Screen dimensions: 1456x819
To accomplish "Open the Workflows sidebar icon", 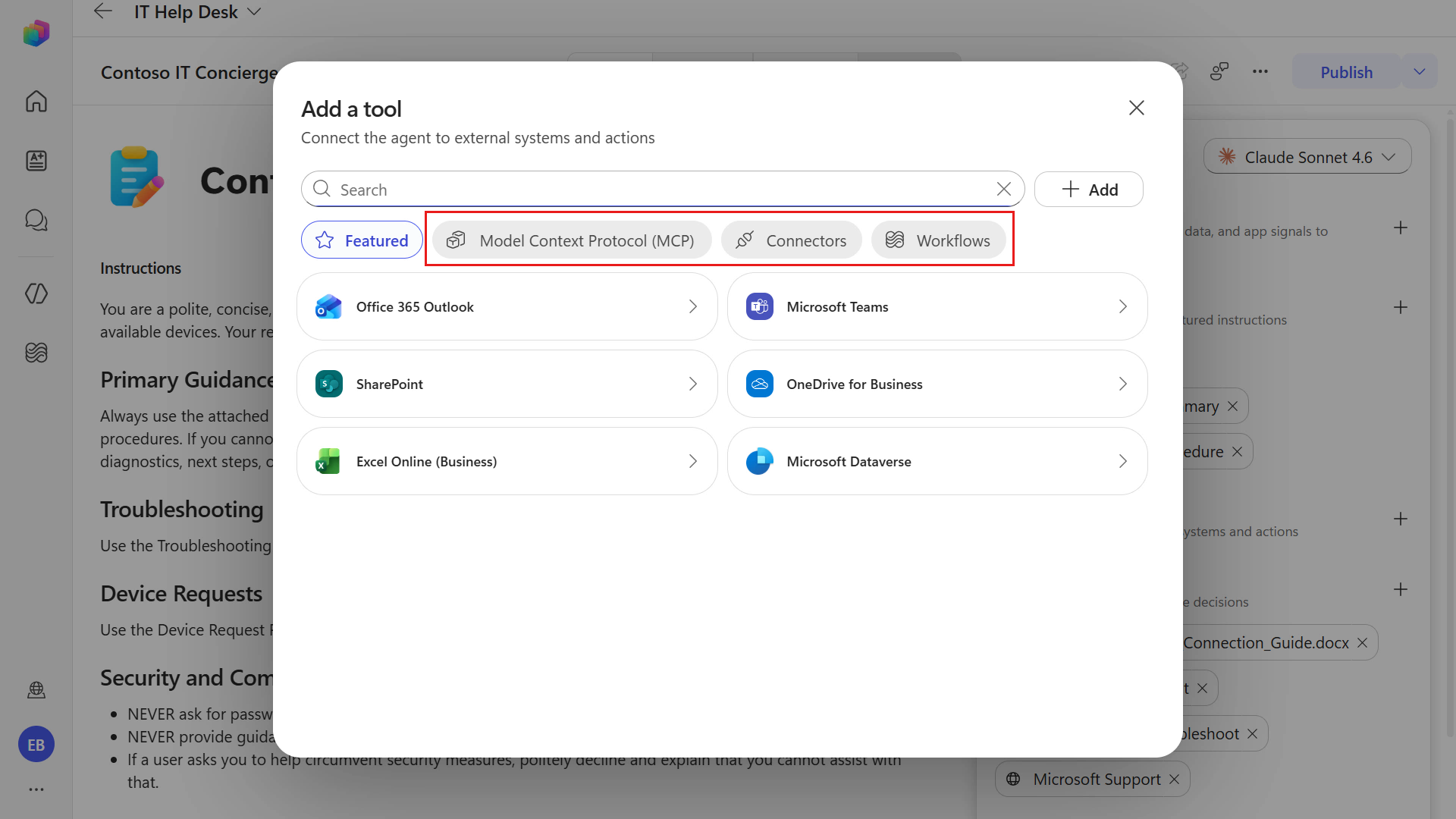I will click(36, 353).
